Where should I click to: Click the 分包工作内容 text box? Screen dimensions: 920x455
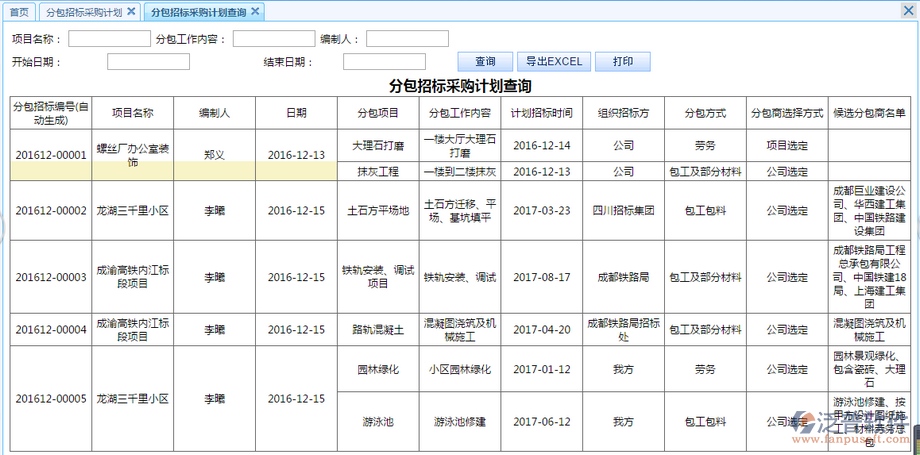(x=273, y=39)
